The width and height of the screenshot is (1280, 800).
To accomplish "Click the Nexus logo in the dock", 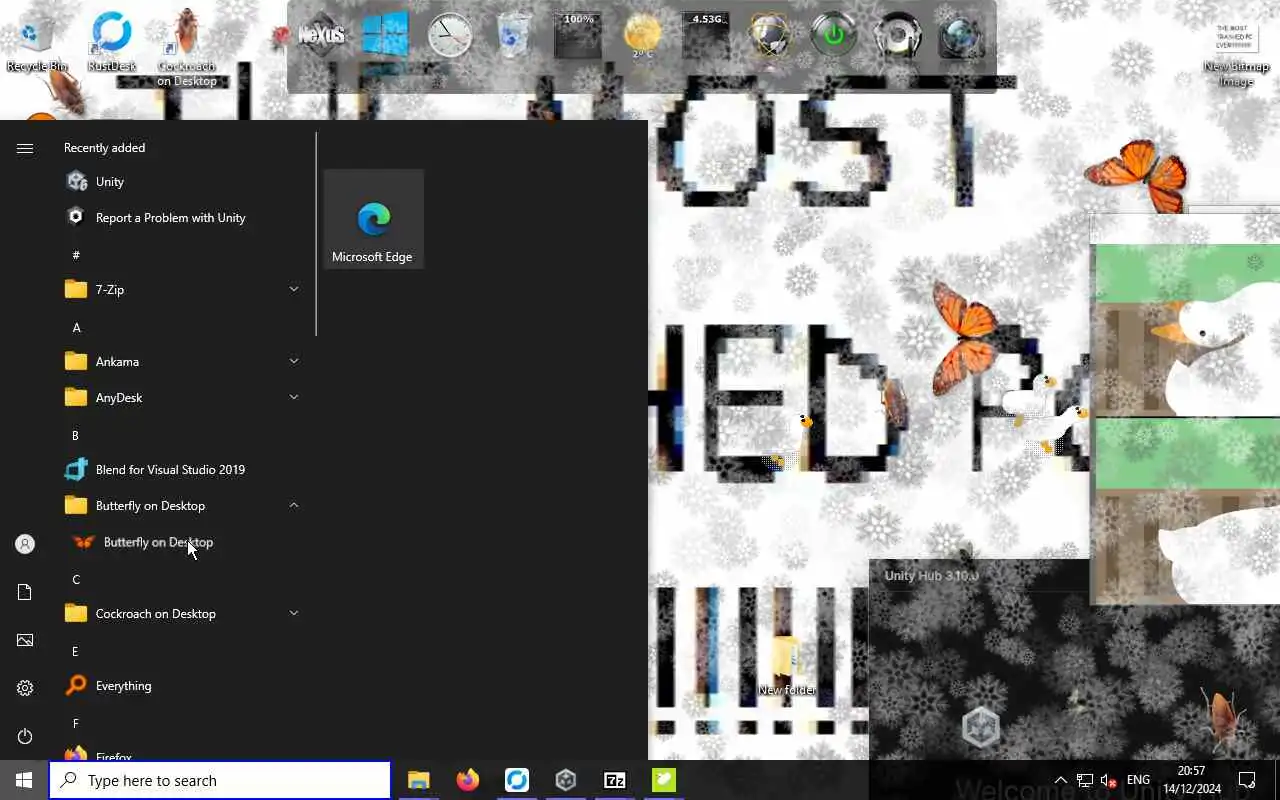I will pos(321,35).
